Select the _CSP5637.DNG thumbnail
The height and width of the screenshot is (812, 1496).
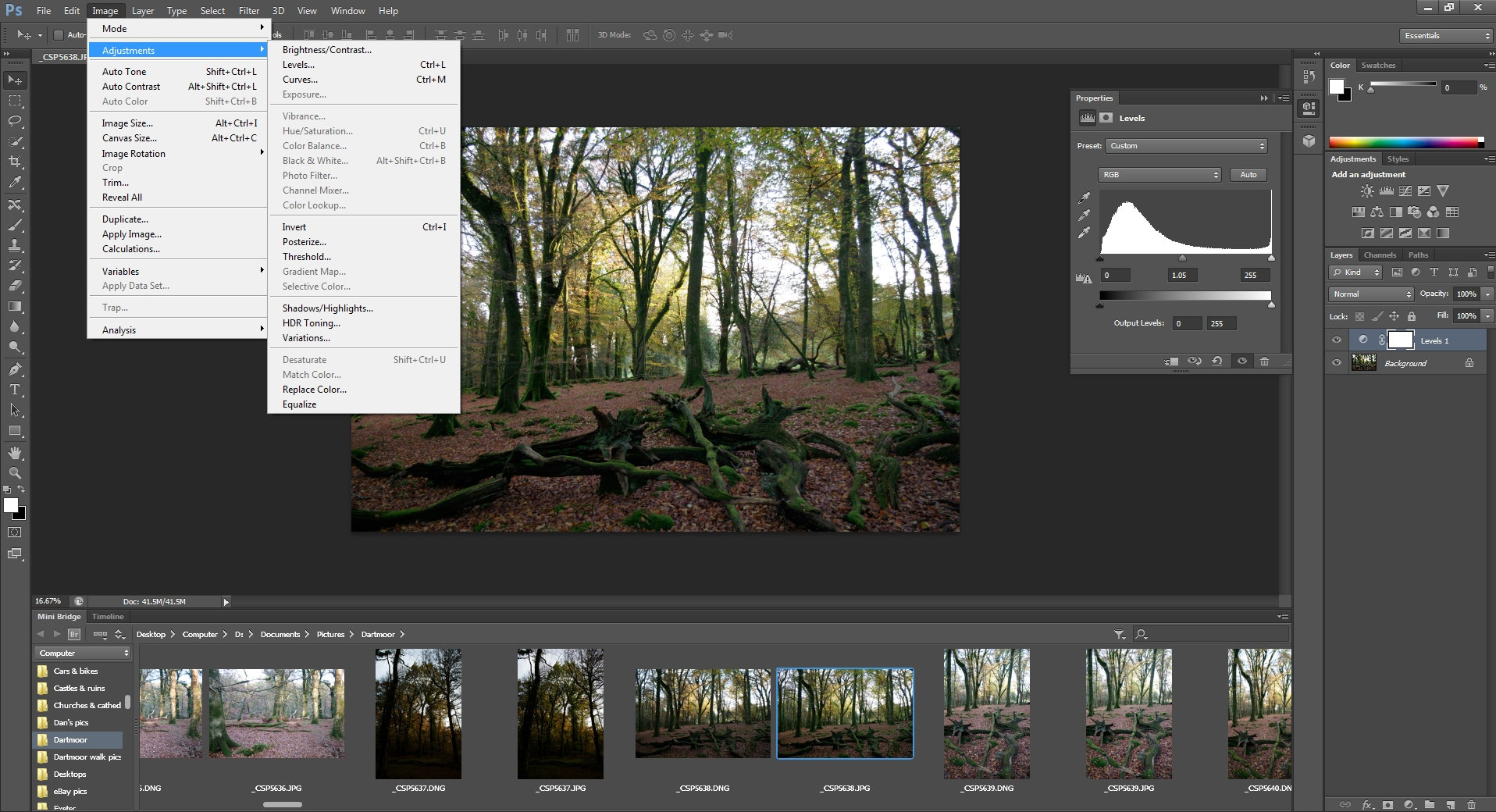coord(419,714)
